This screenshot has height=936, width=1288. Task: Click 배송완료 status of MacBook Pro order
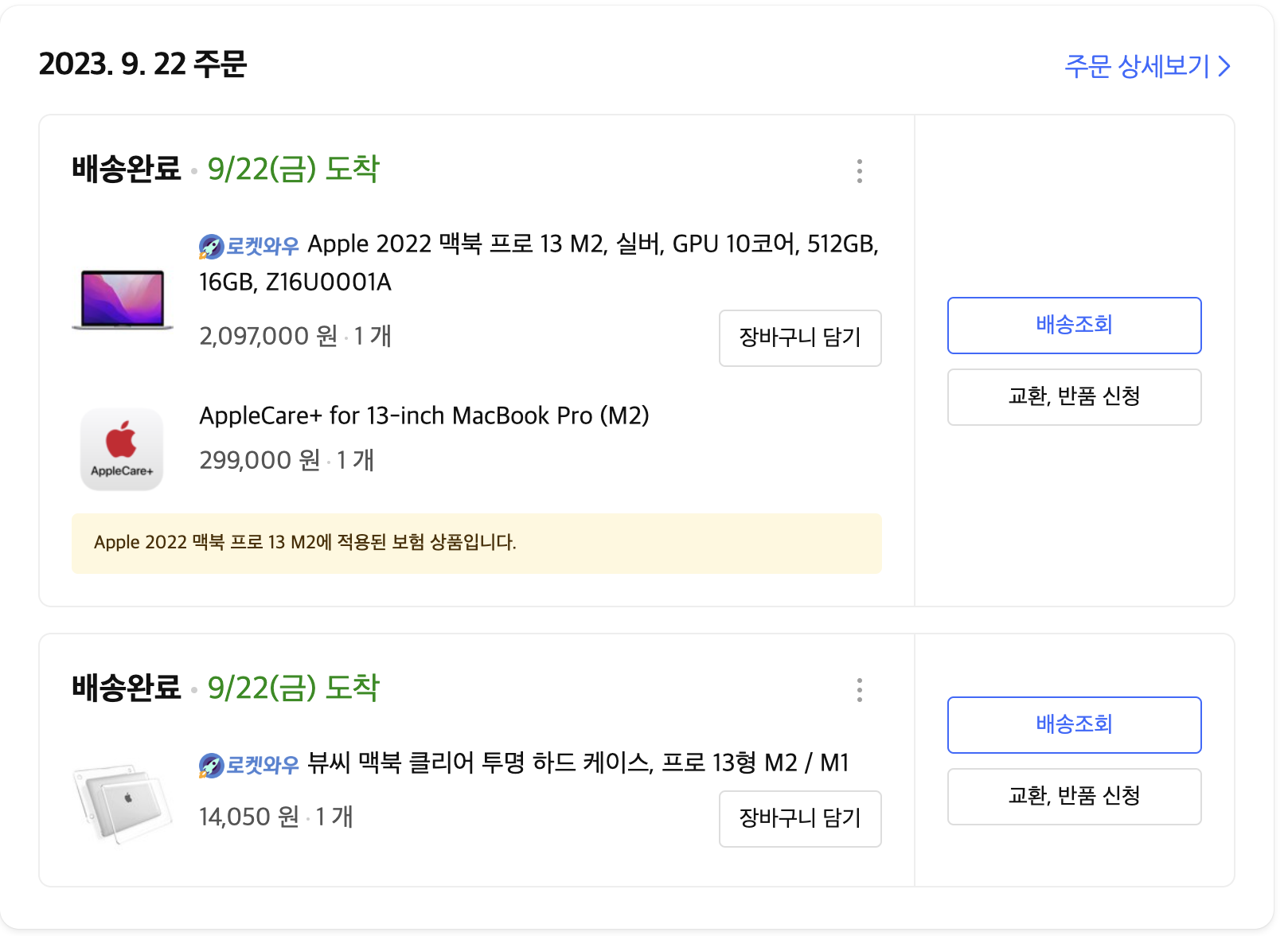[x=127, y=169]
